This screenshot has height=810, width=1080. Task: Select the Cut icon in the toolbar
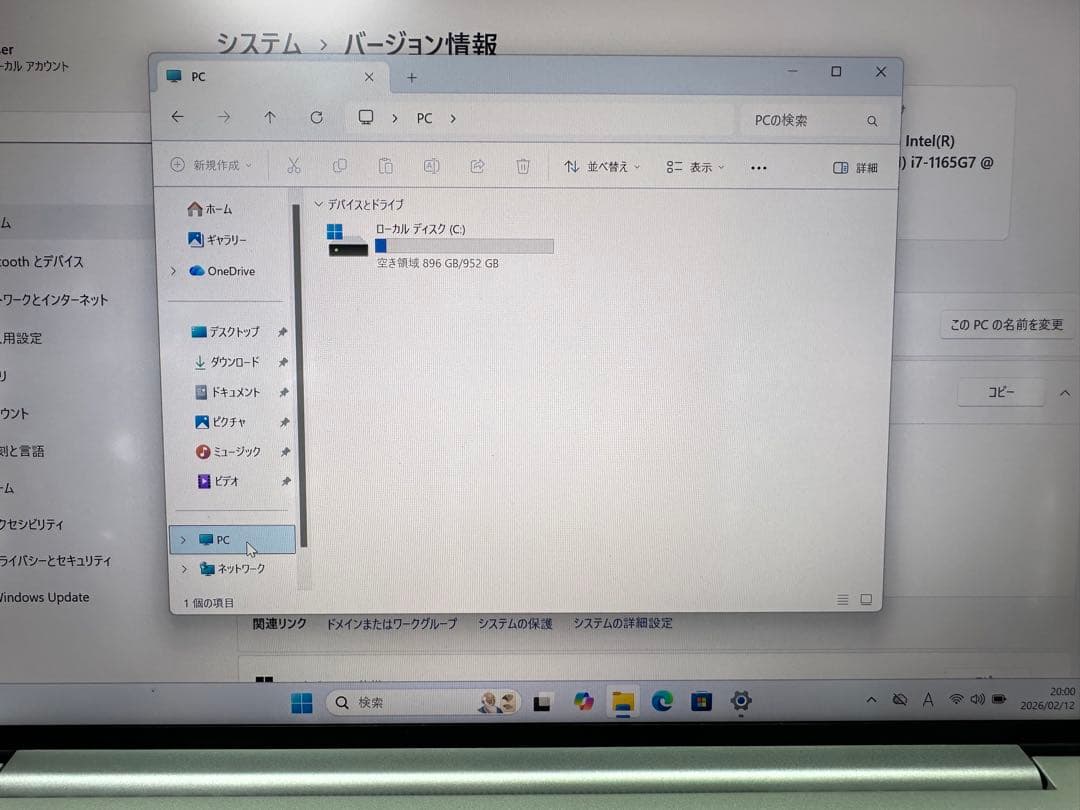pyautogui.click(x=294, y=166)
